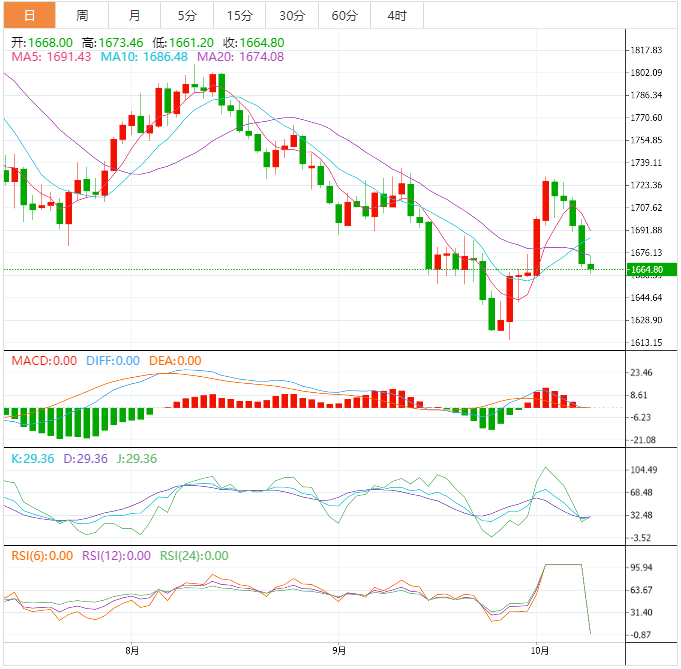Choose the 30分 timeframe tab
Viewport: 681px width, 669px height.
pos(292,15)
